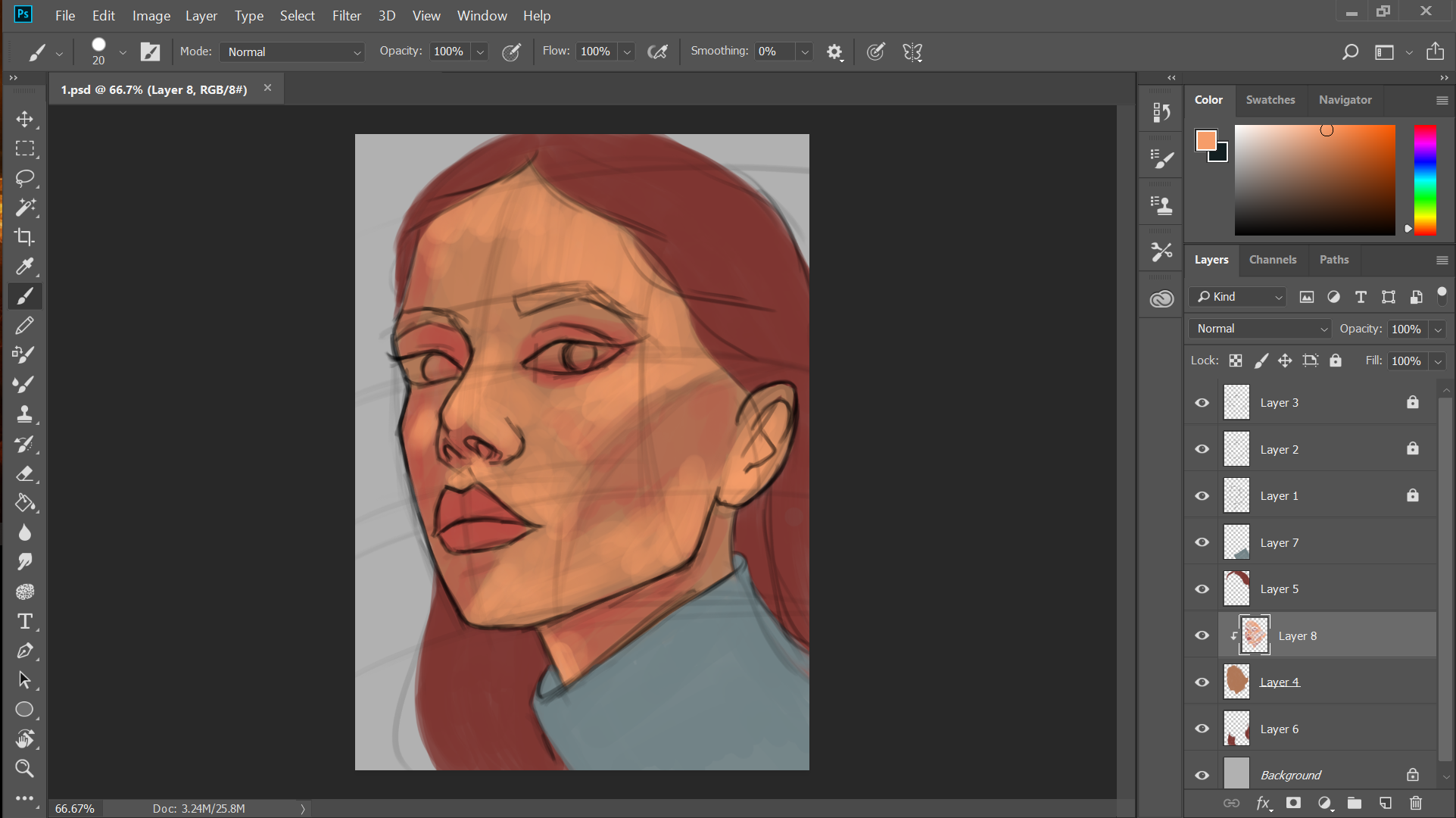Select the Smudge tool
The height and width of the screenshot is (818, 1456).
click(x=25, y=562)
